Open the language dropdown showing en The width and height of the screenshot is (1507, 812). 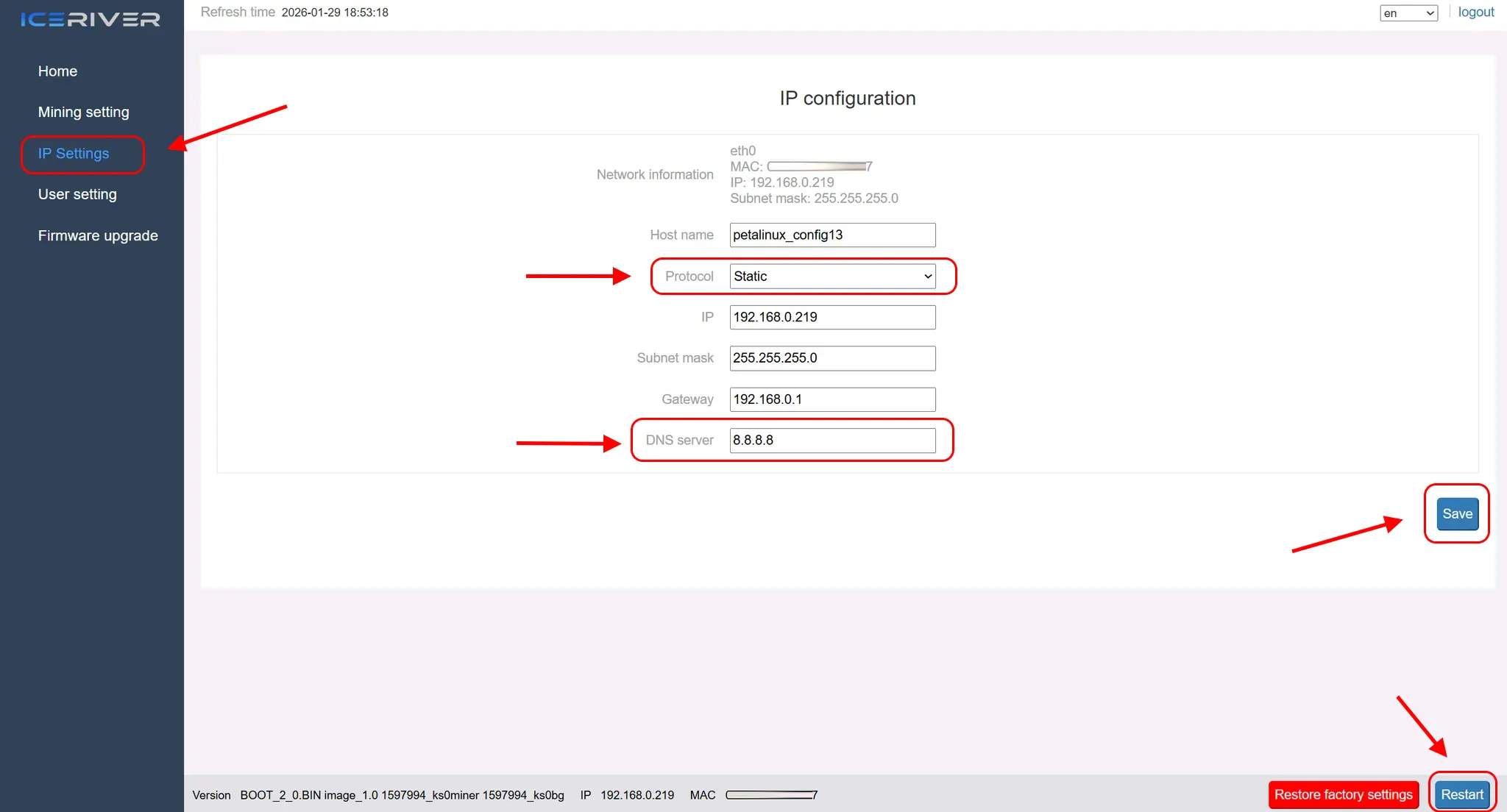point(1408,13)
